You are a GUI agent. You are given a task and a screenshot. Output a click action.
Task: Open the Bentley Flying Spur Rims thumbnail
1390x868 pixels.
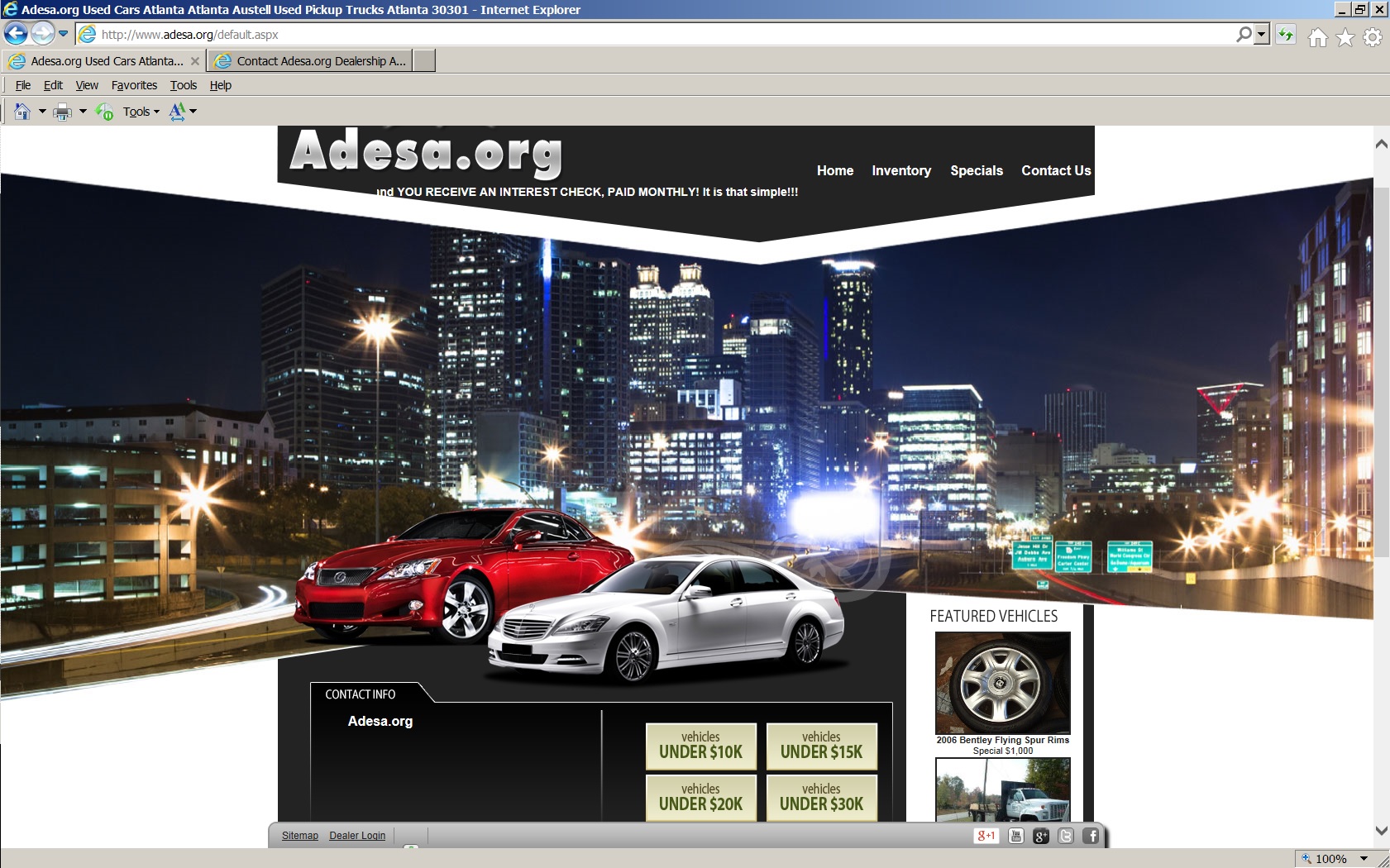click(1003, 683)
